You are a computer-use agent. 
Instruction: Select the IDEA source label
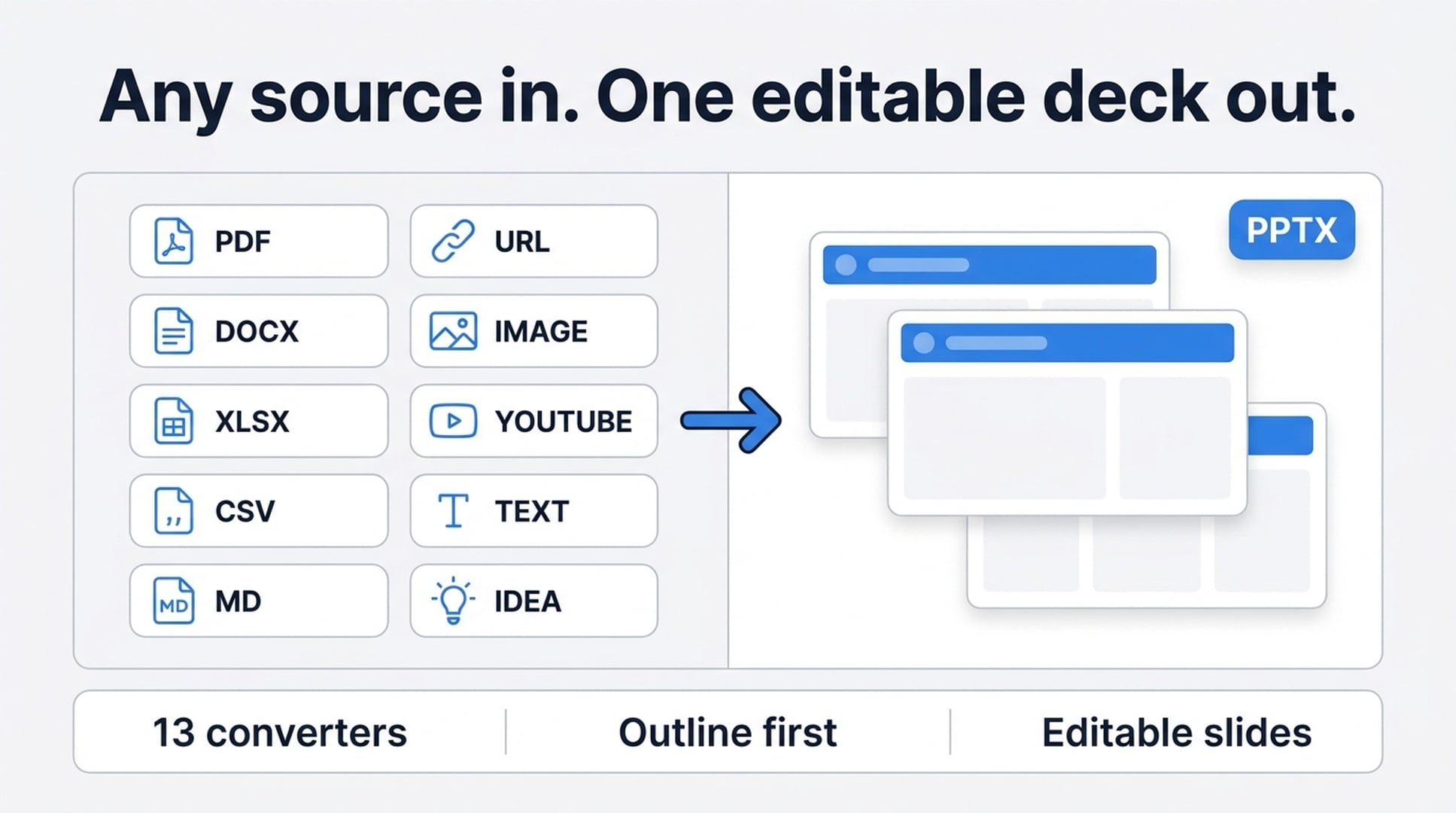pyautogui.click(x=527, y=601)
